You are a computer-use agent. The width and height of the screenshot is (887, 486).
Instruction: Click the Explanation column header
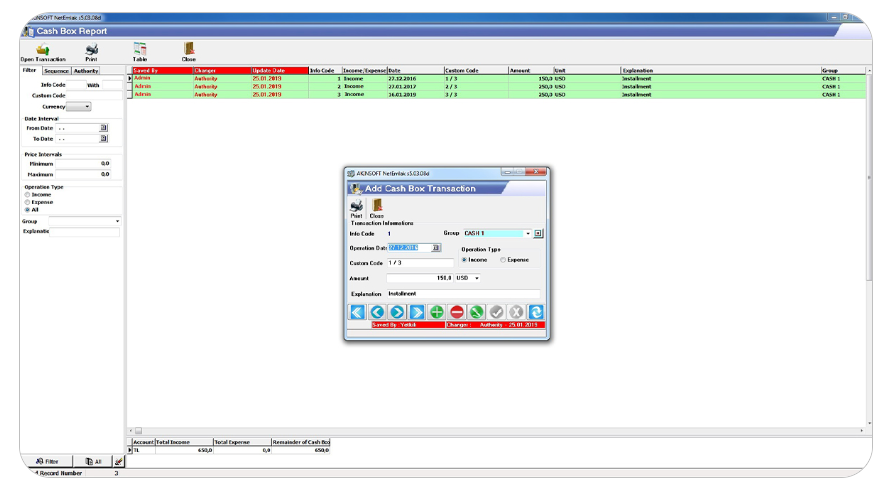pos(721,70)
